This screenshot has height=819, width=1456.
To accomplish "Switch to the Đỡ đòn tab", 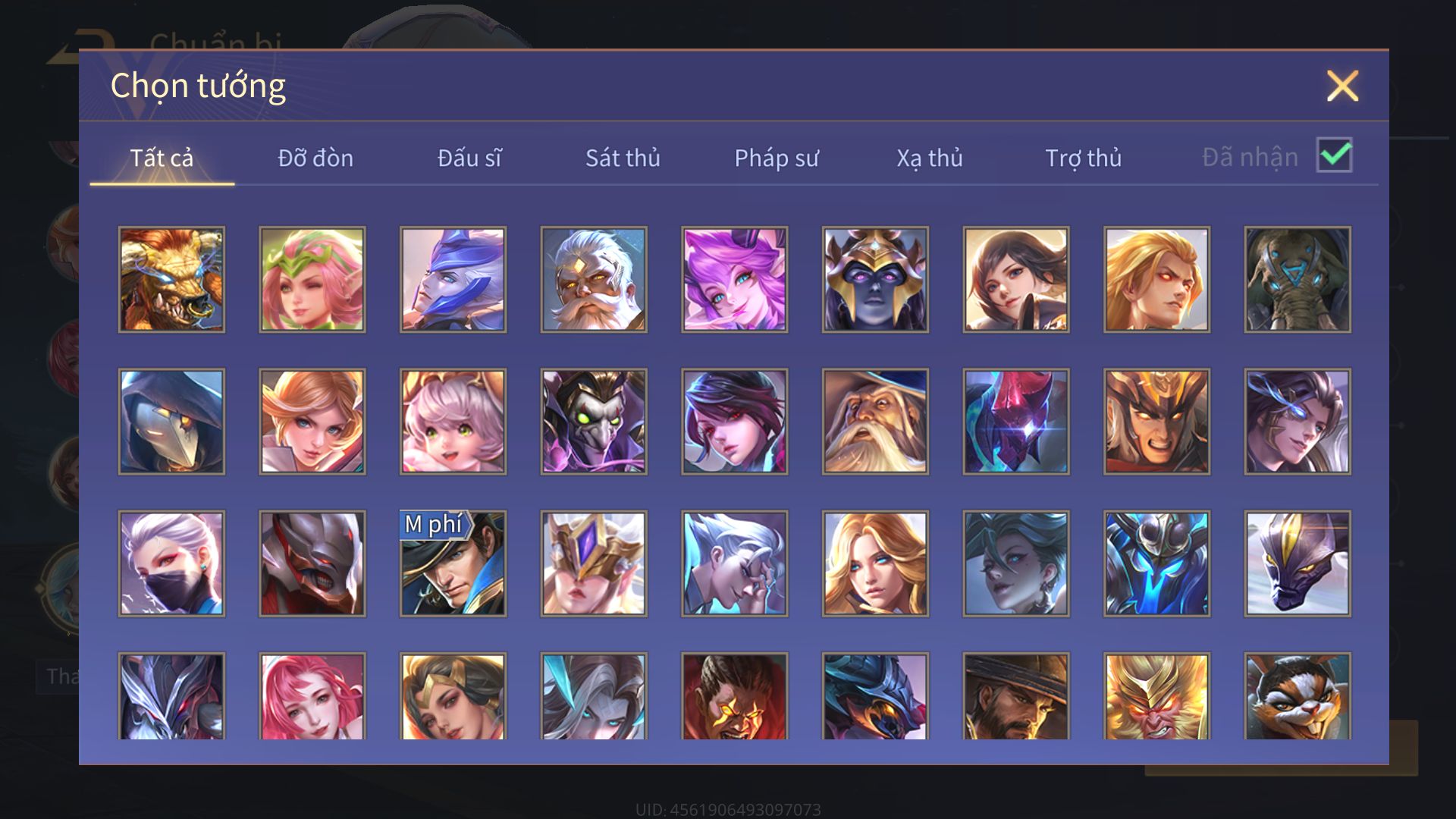I will click(x=315, y=158).
